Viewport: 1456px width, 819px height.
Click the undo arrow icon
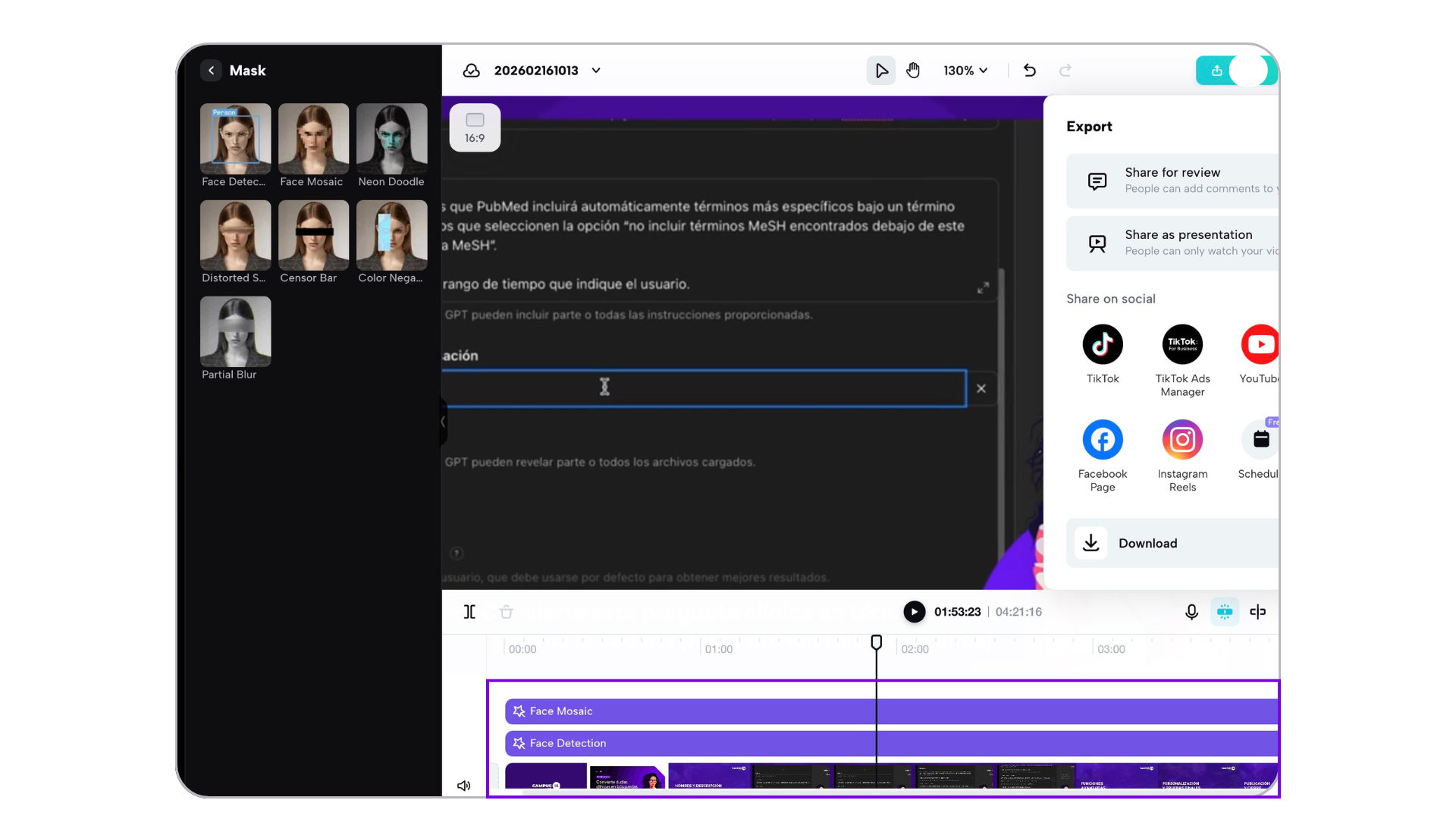click(x=1029, y=71)
